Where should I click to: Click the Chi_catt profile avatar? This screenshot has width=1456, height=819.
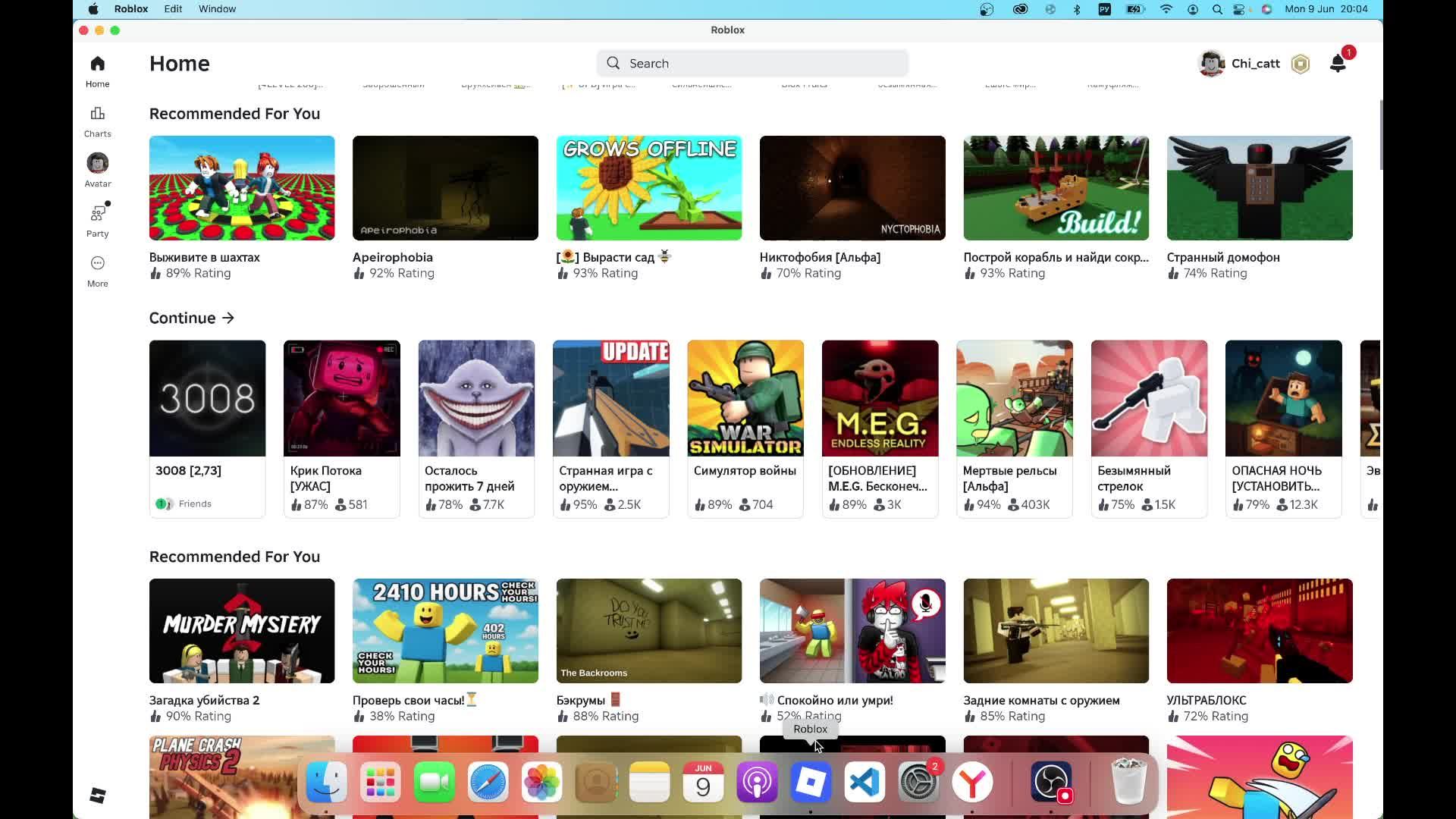1211,64
